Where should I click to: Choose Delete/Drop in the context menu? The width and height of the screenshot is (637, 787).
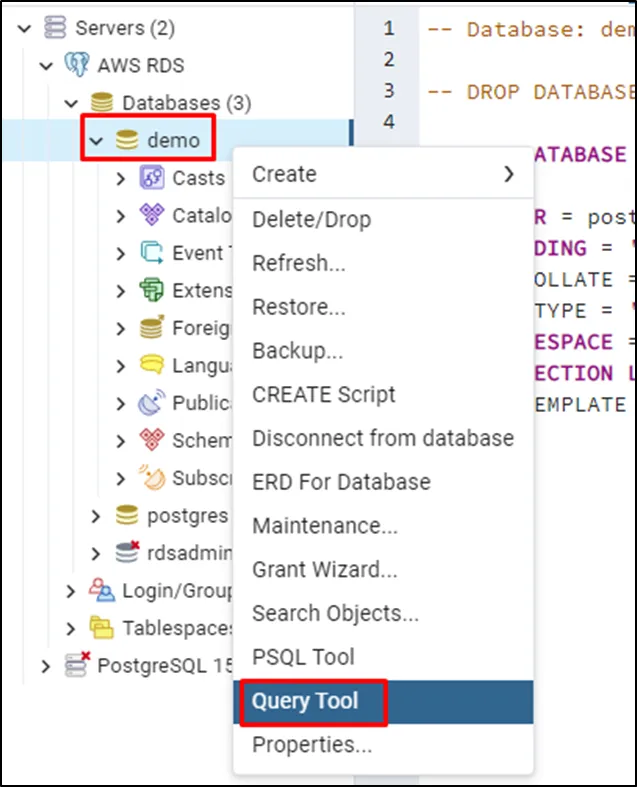[311, 220]
